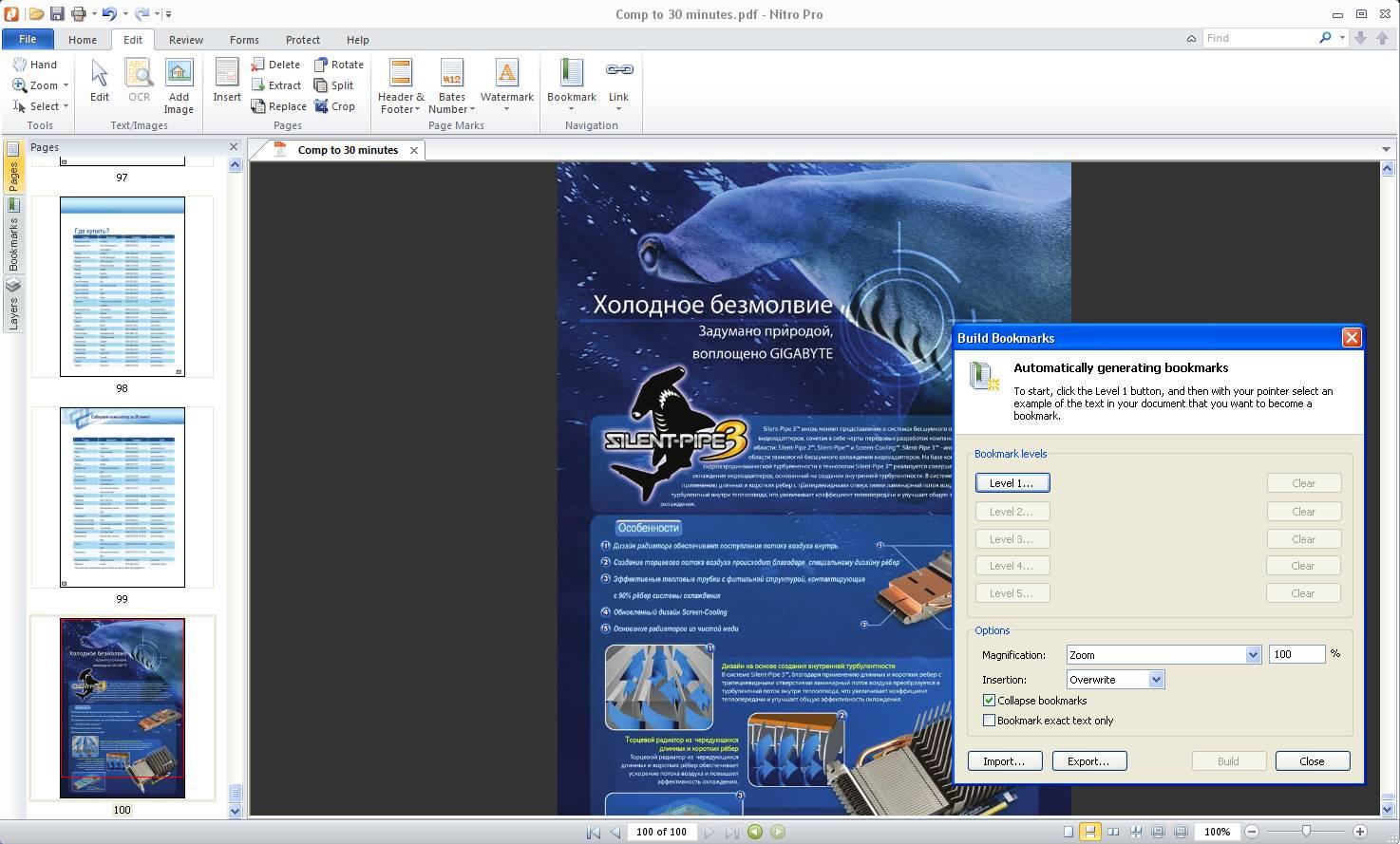Open the Magnification dropdown in Build Bookmarks

(x=1251, y=654)
